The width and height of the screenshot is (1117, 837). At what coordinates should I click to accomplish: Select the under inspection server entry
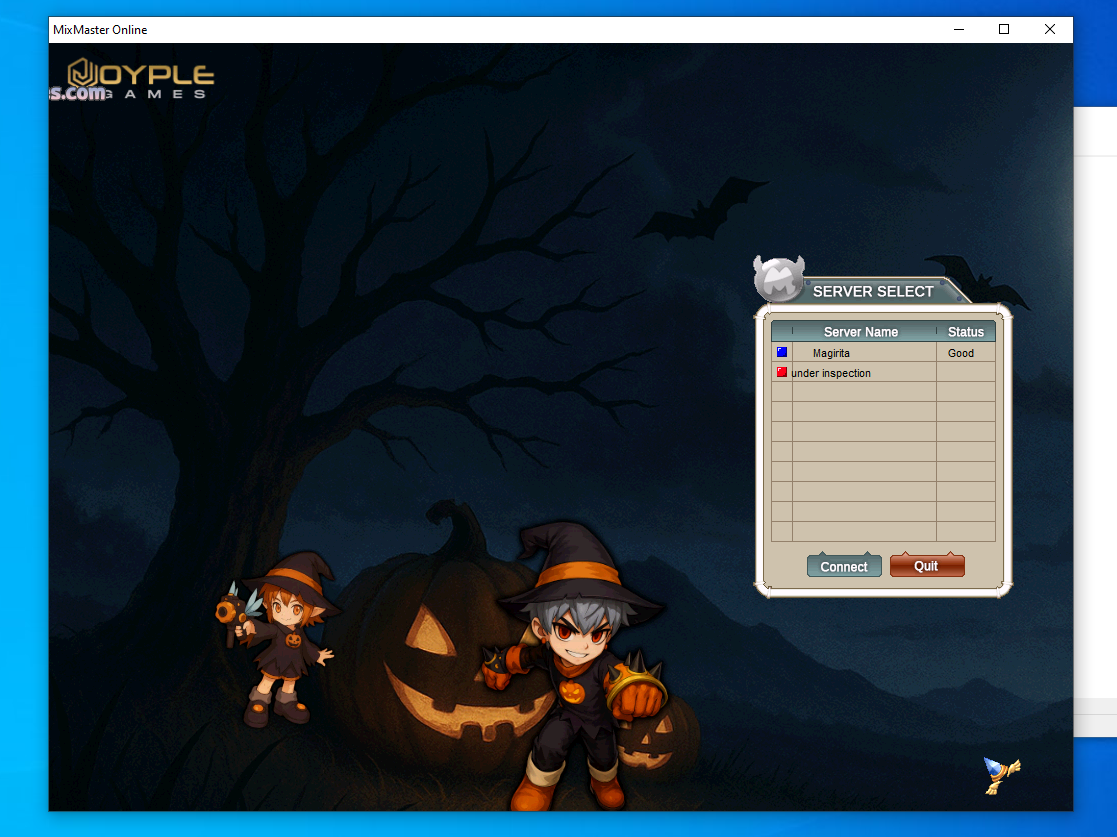coord(831,373)
